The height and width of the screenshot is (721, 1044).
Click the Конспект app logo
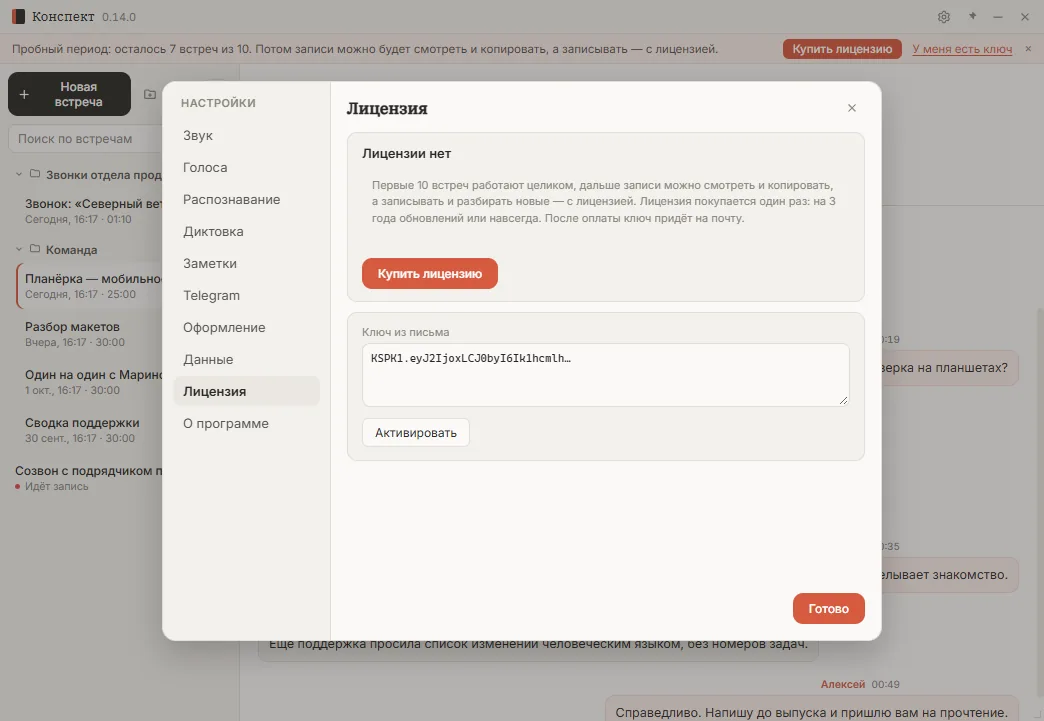(18, 17)
